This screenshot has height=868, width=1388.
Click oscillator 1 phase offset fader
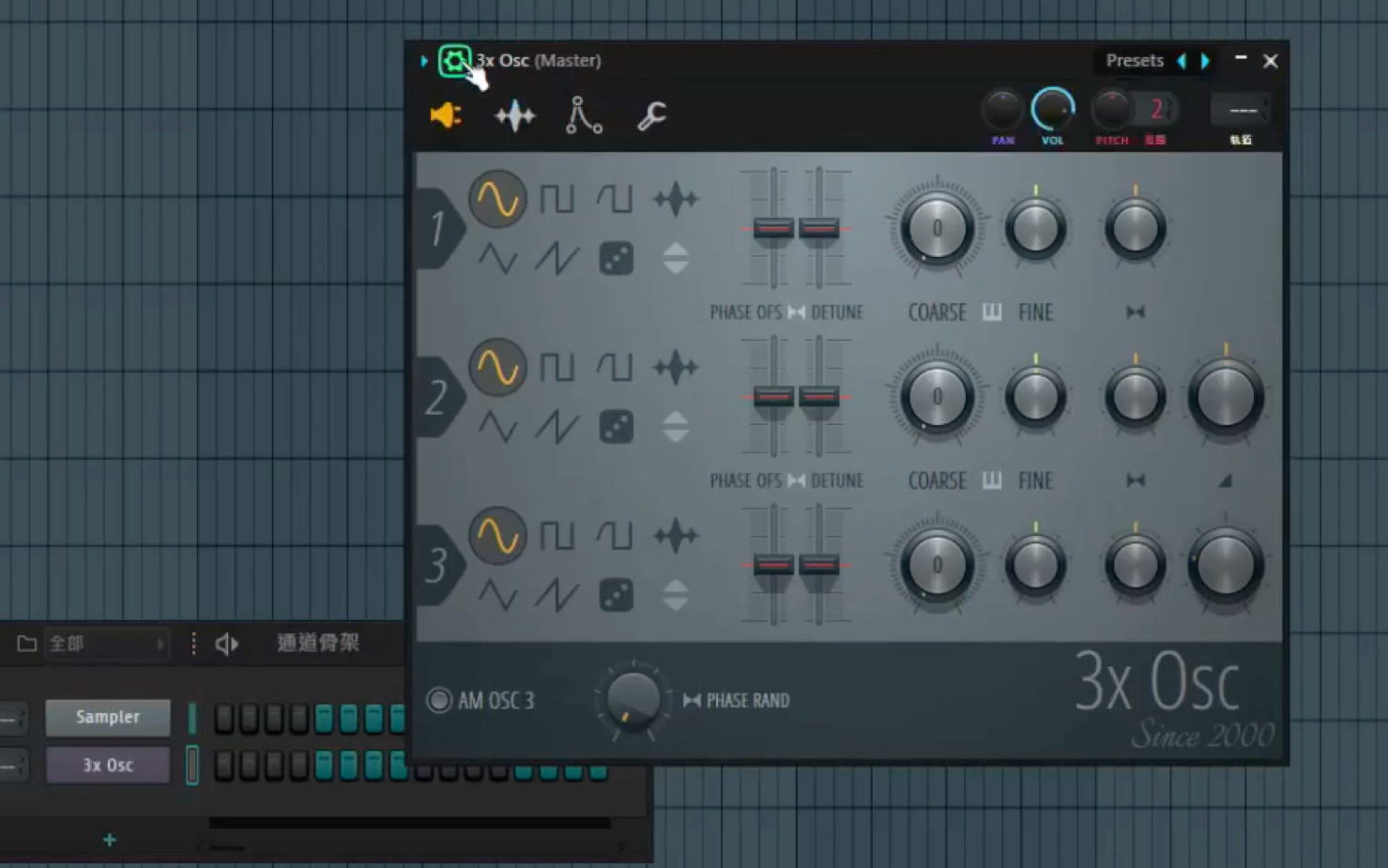[773, 229]
